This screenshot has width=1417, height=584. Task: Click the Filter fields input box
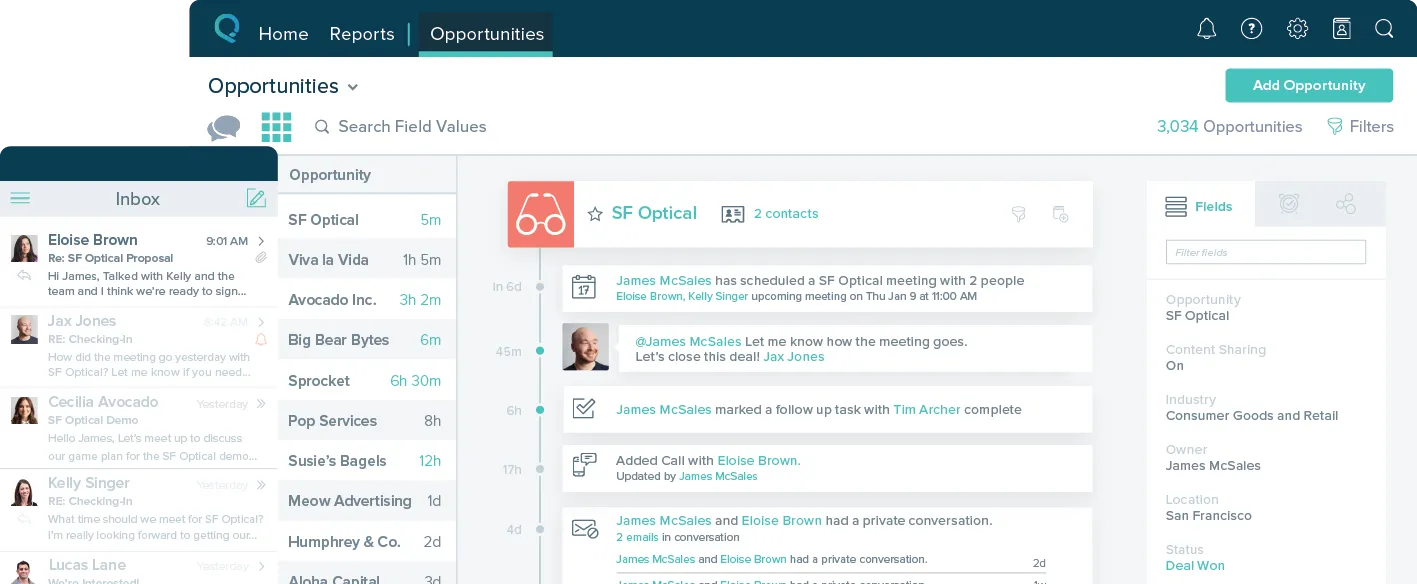1265,252
